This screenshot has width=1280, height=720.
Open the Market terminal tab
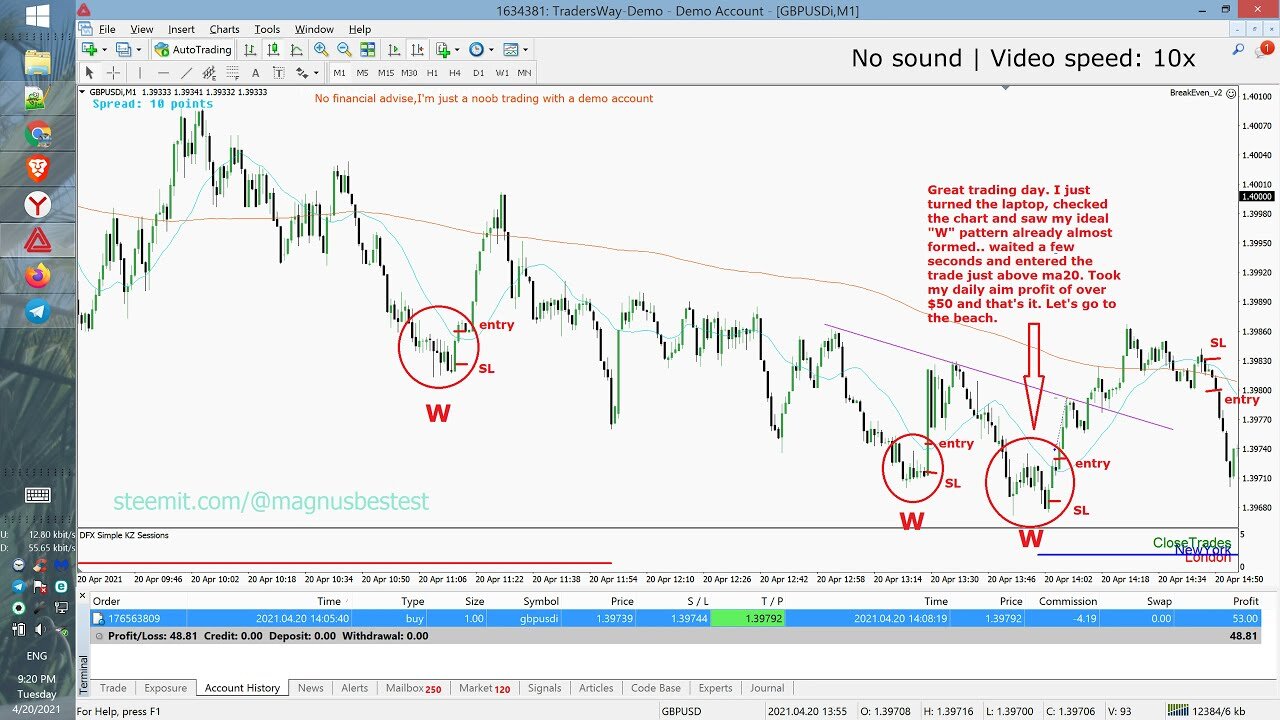coord(484,688)
